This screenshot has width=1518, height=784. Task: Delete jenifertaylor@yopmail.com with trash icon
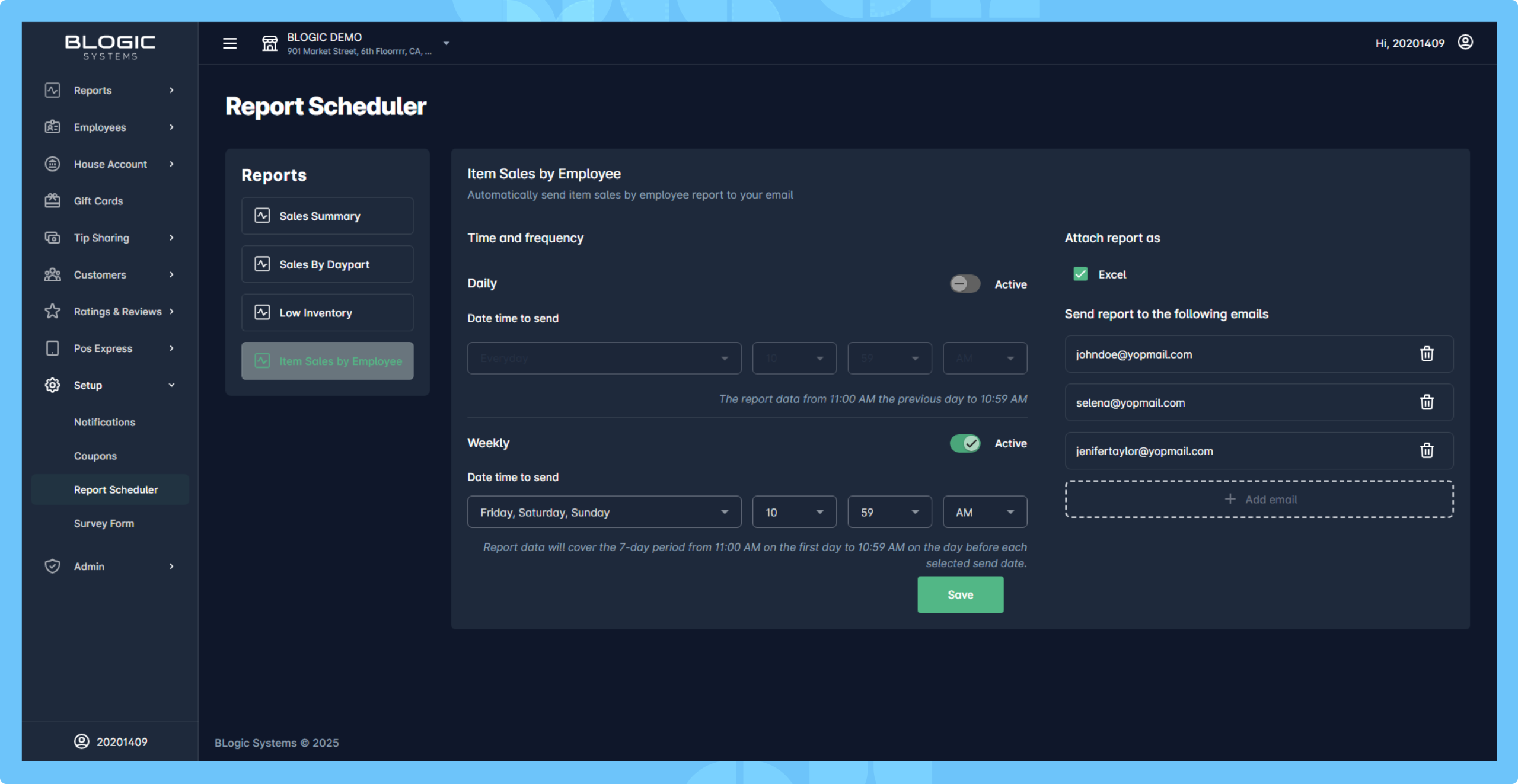1427,450
